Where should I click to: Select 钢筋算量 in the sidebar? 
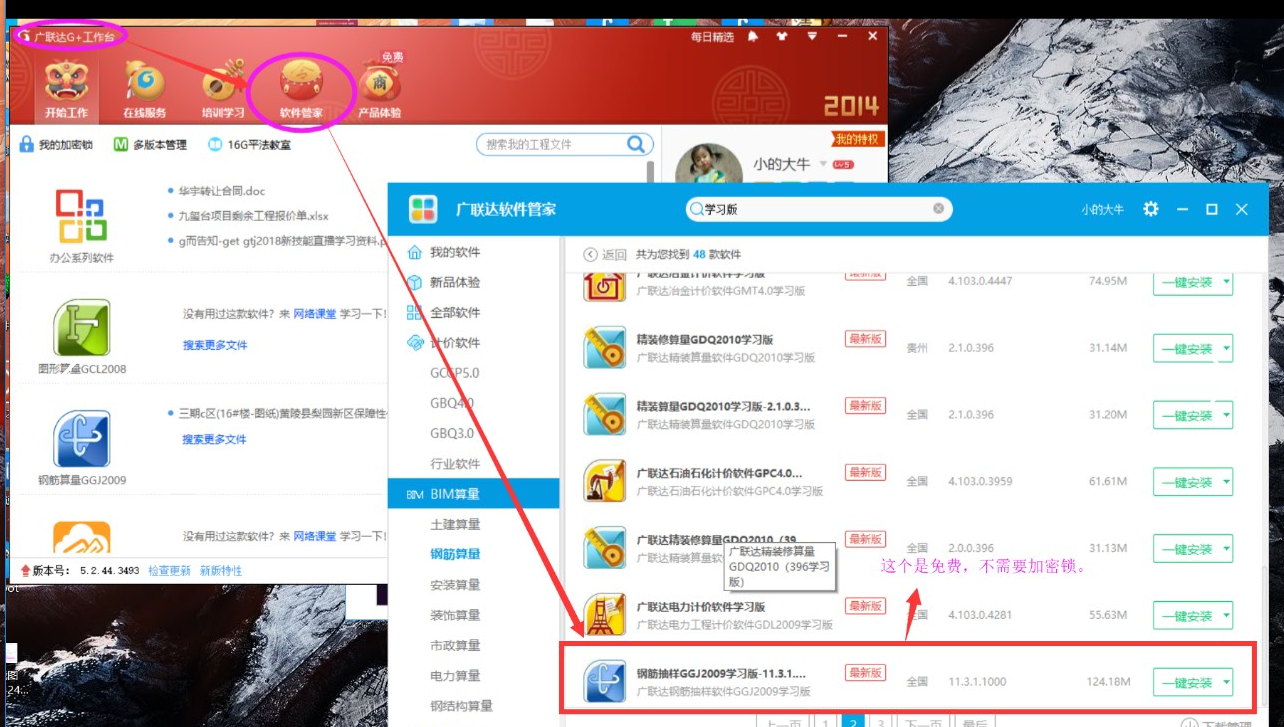455,554
